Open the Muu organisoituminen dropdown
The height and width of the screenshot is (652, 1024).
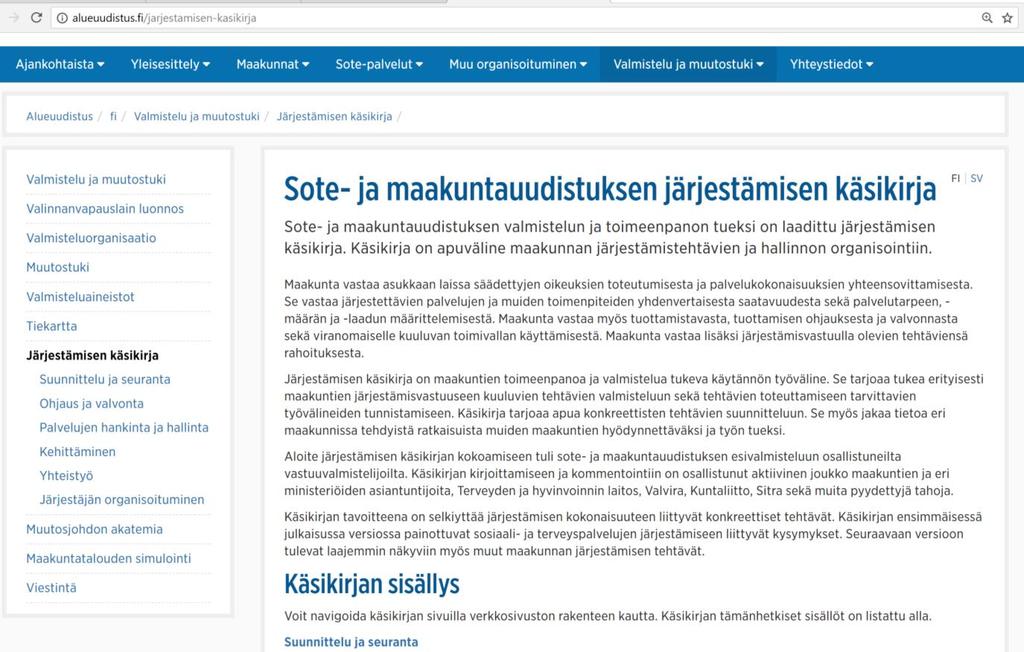518,64
